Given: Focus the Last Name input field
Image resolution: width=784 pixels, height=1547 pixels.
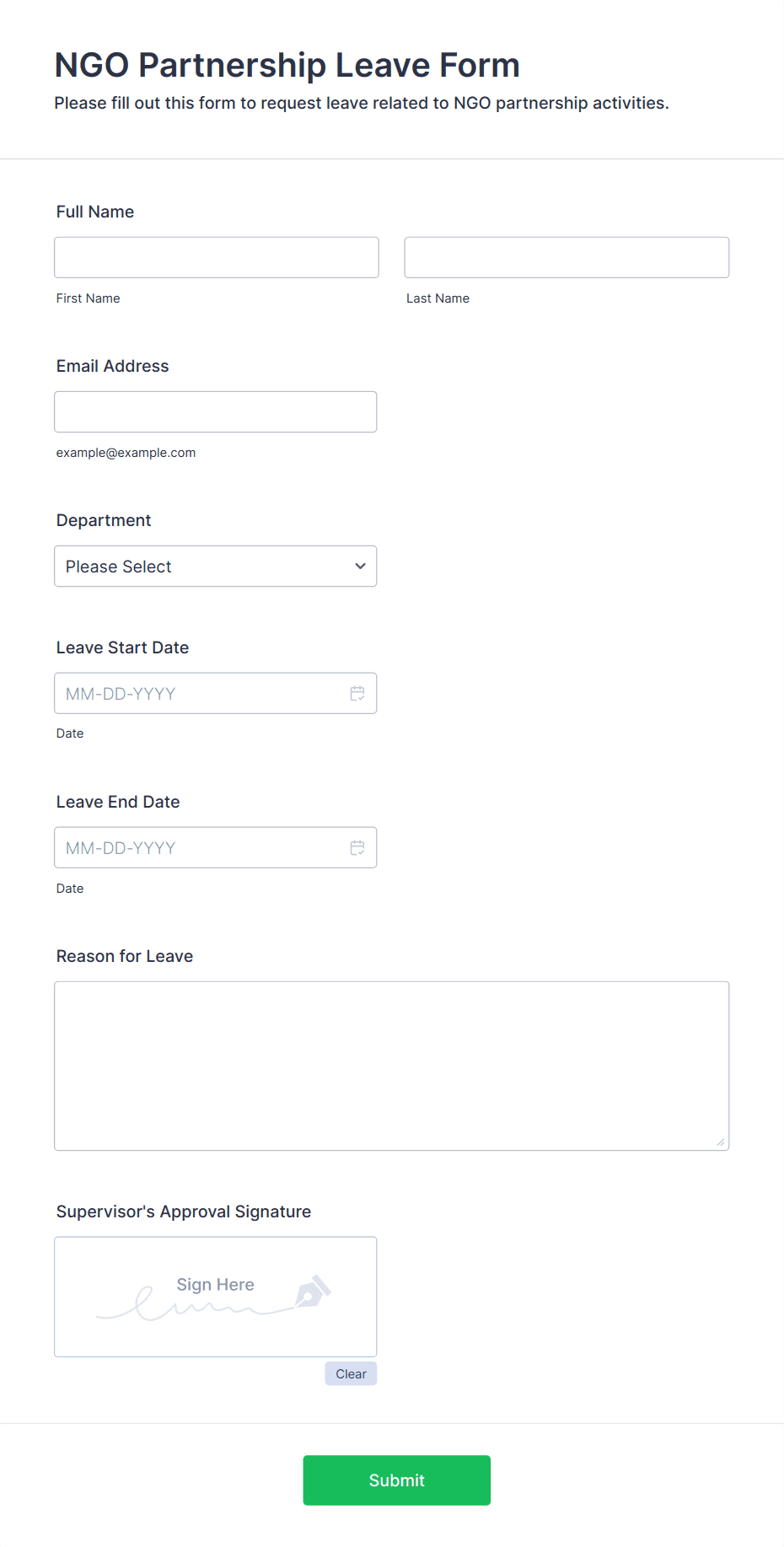Looking at the screenshot, I should (x=567, y=257).
